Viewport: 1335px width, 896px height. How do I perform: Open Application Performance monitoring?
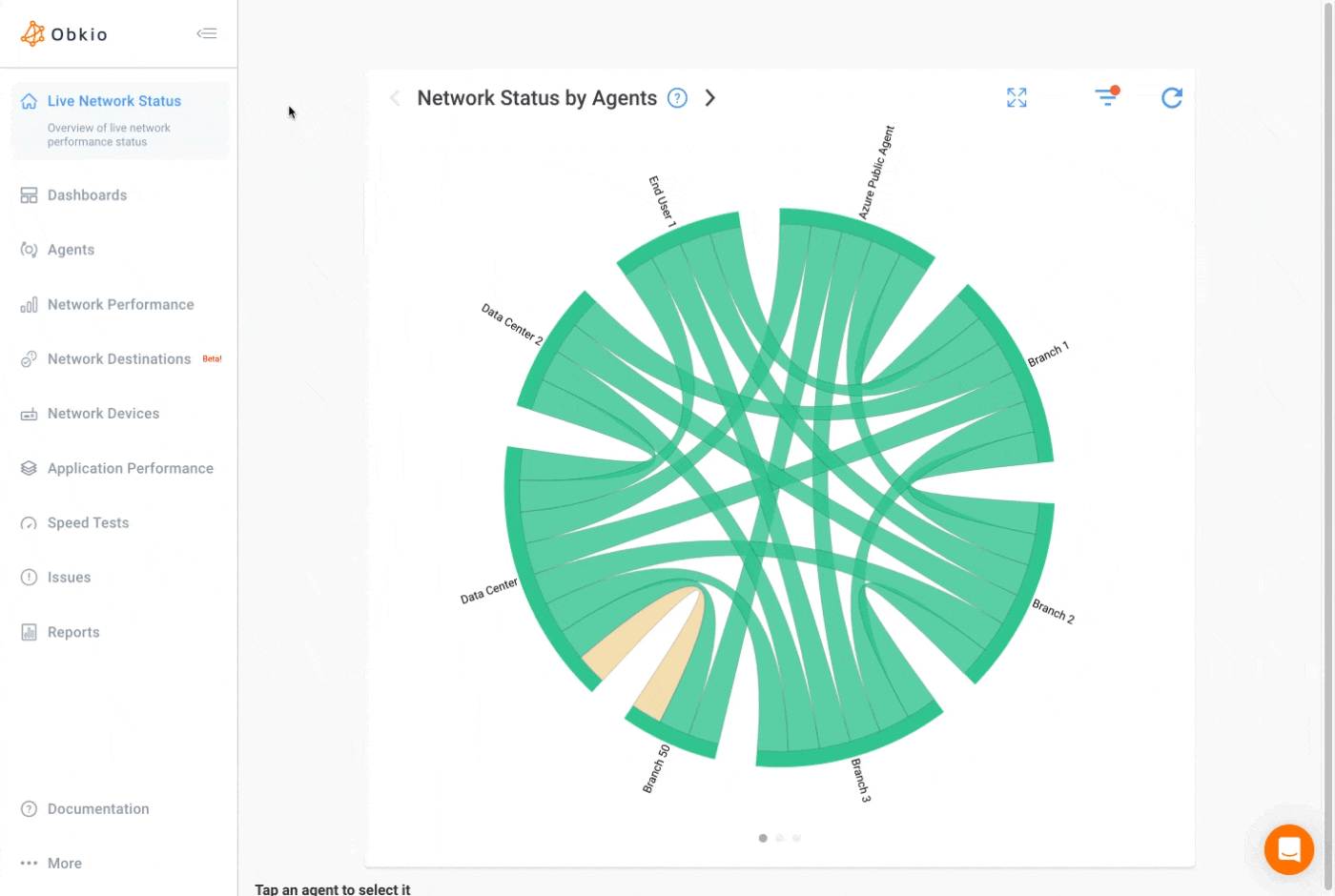[131, 468]
